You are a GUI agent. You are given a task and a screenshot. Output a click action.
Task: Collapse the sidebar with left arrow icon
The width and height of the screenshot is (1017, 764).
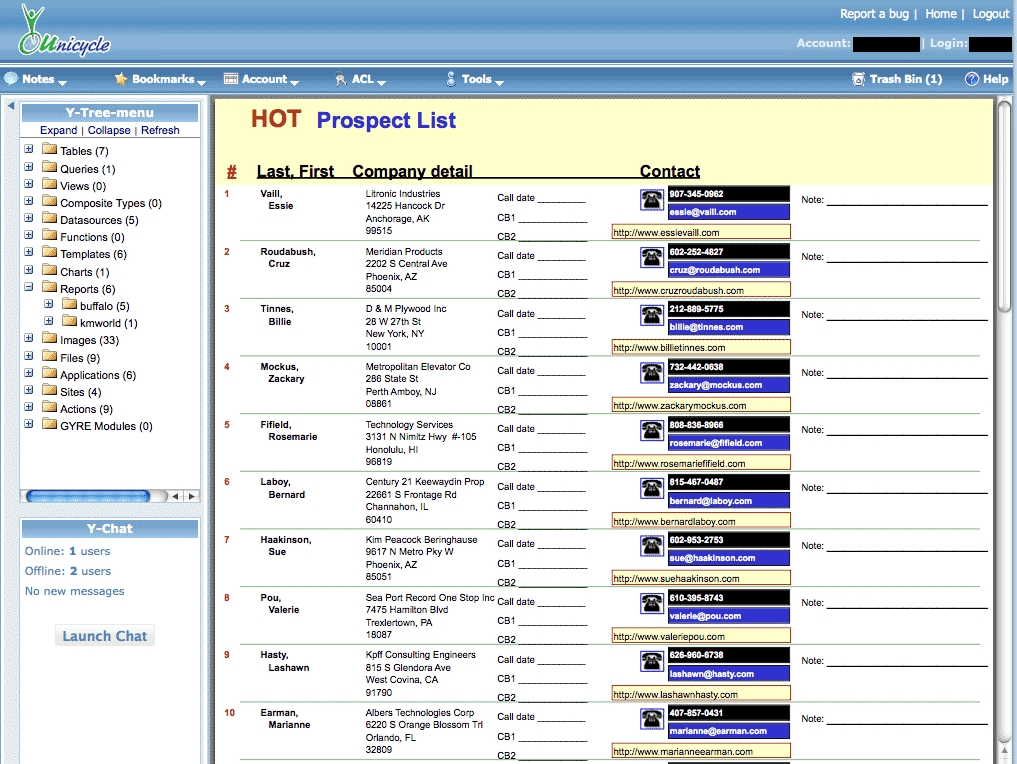[10, 106]
